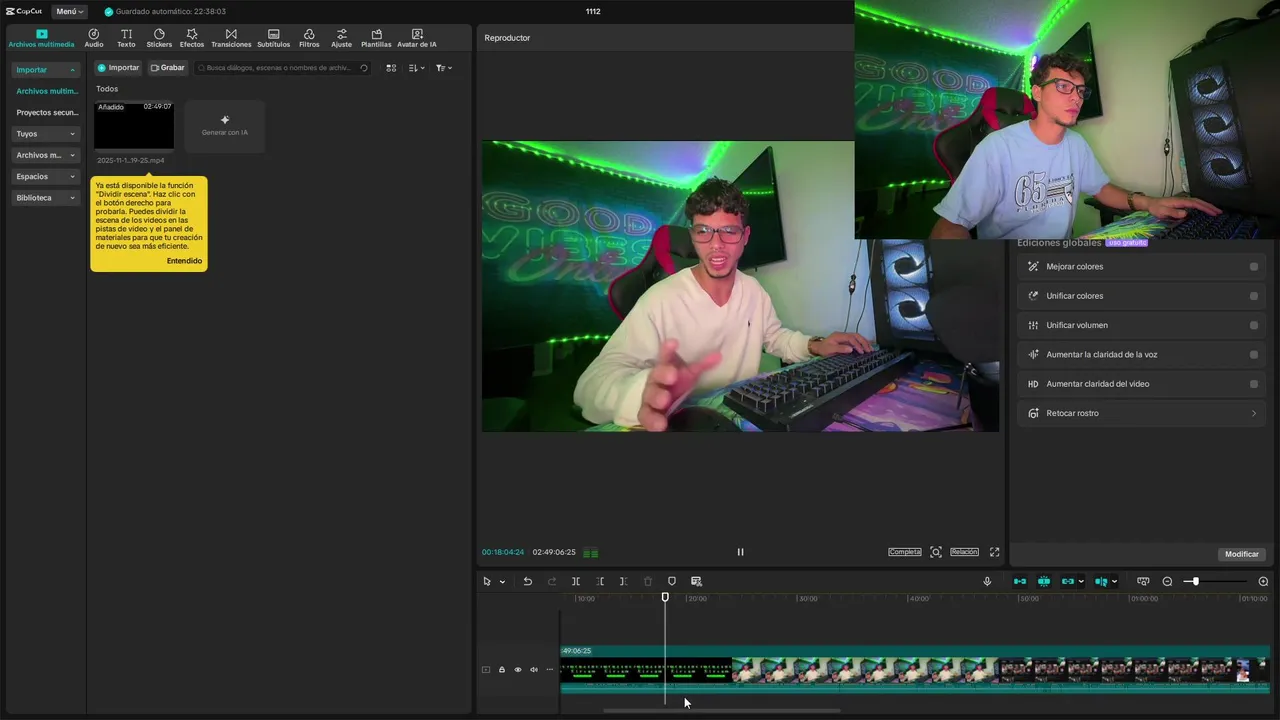Viewport: 1280px width, 720px height.
Task: Select the 2025-11-1...19-25.mp4 media thumbnail
Action: coord(134,126)
